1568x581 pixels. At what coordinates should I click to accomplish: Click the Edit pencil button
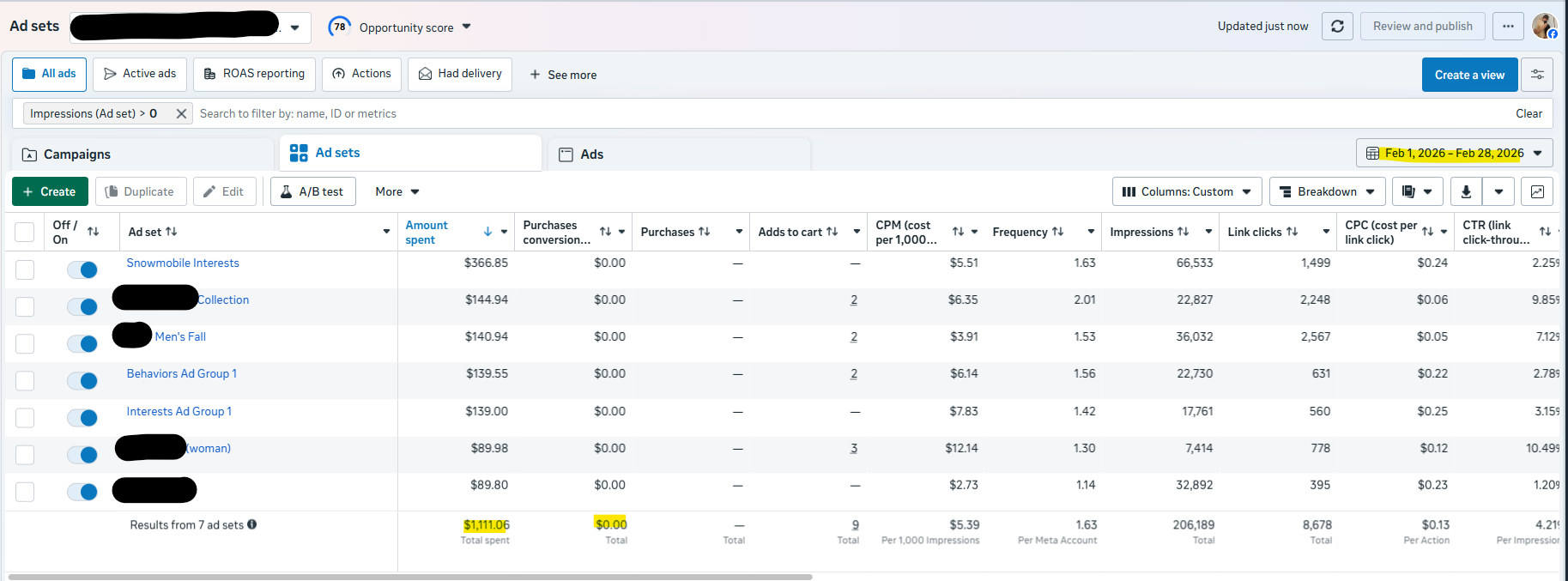pos(224,191)
